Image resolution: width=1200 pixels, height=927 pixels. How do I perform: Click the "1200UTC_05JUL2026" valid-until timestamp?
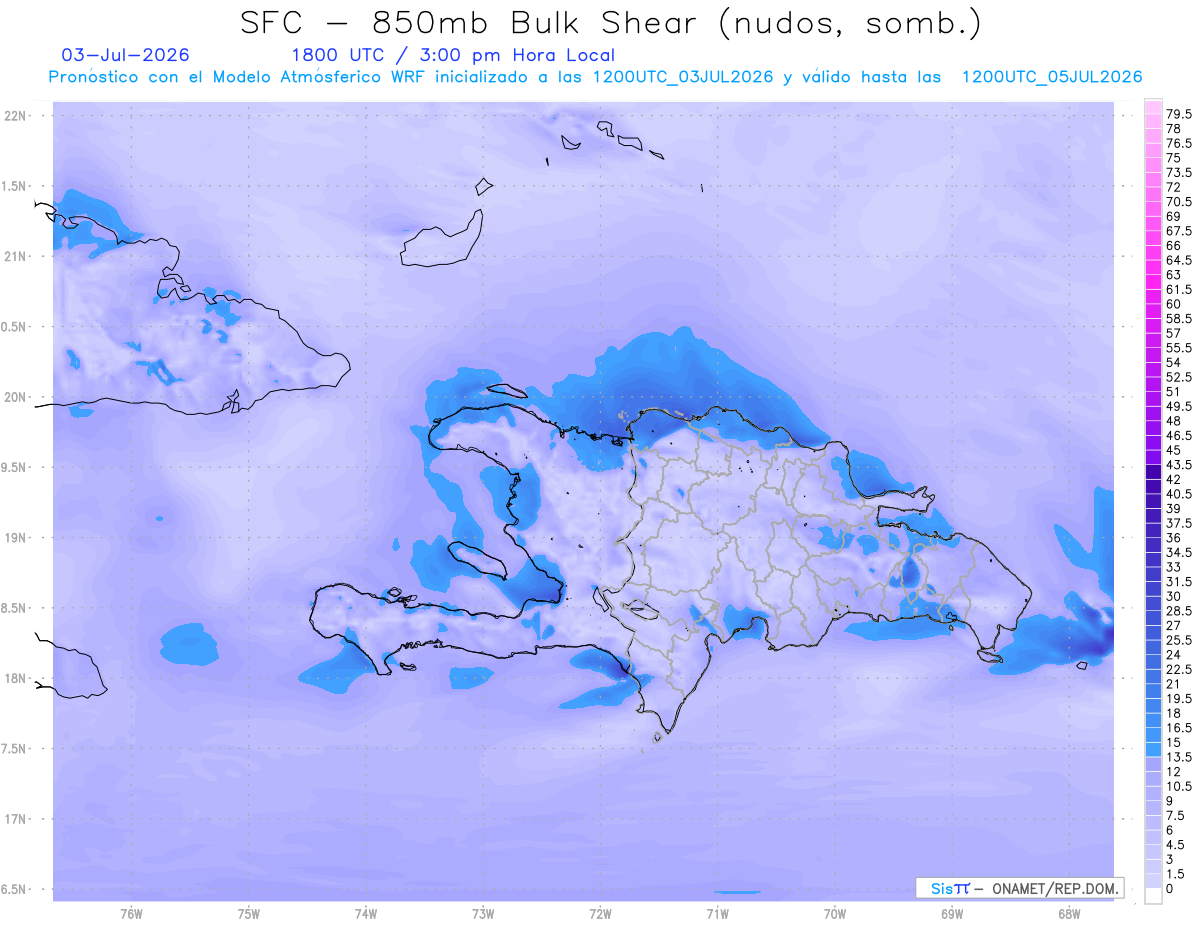(x=1052, y=77)
